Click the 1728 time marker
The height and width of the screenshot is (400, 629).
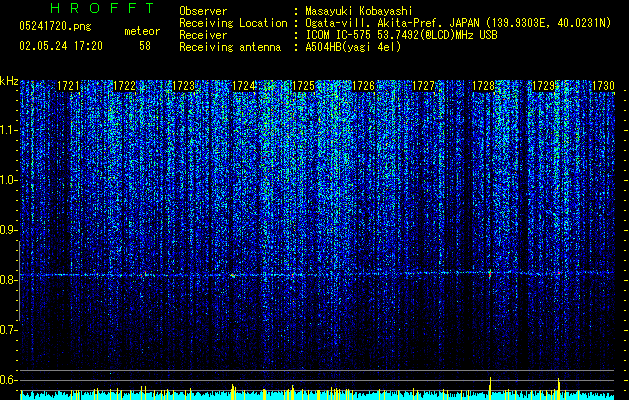[483, 86]
